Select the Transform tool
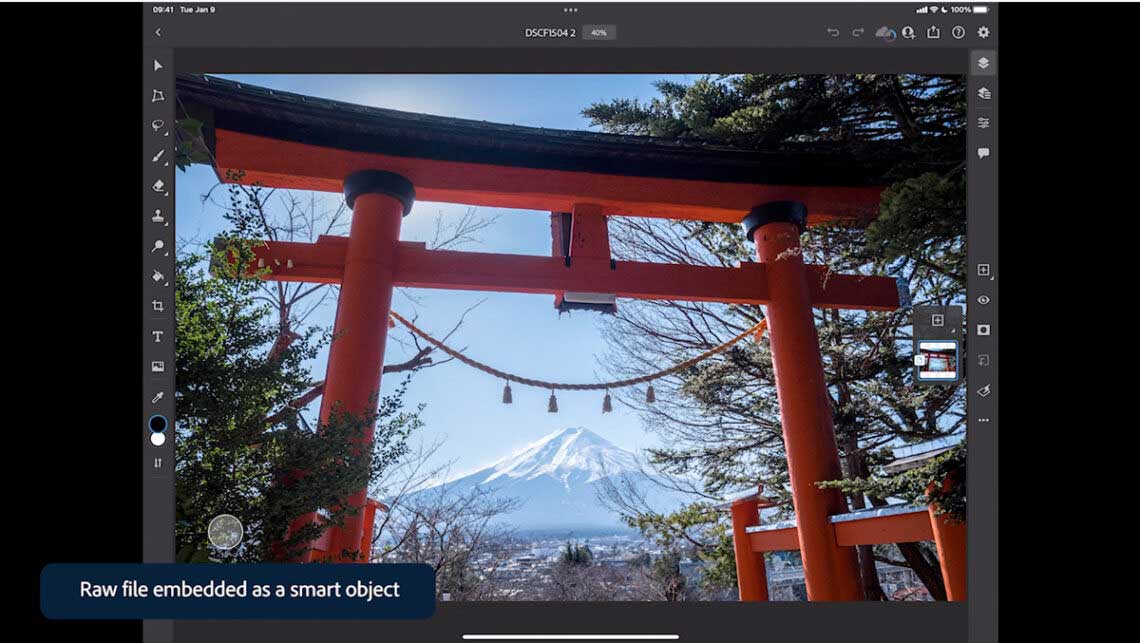 click(158, 96)
